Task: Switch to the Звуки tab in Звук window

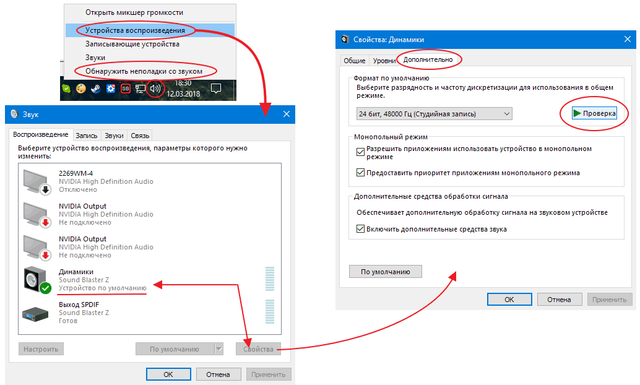Action: click(x=114, y=136)
